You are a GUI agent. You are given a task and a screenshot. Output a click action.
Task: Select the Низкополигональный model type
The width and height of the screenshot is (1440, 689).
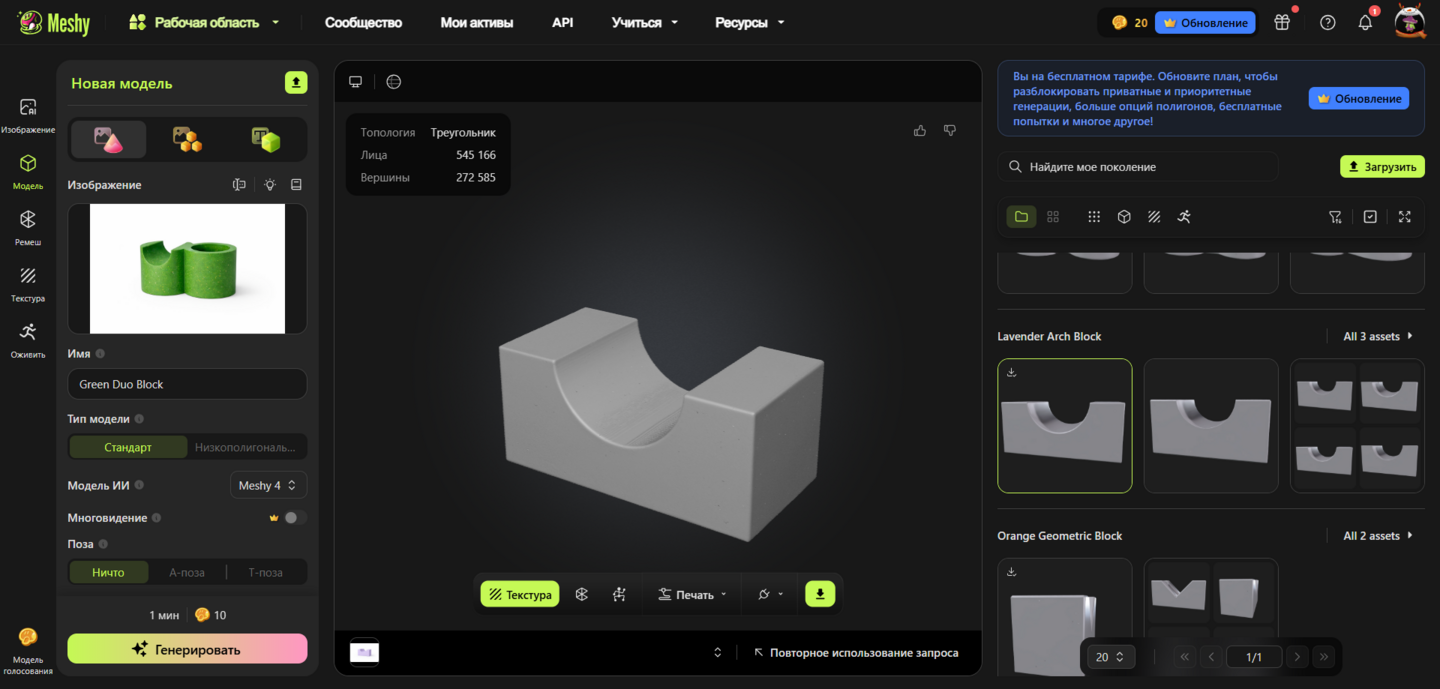pos(246,447)
